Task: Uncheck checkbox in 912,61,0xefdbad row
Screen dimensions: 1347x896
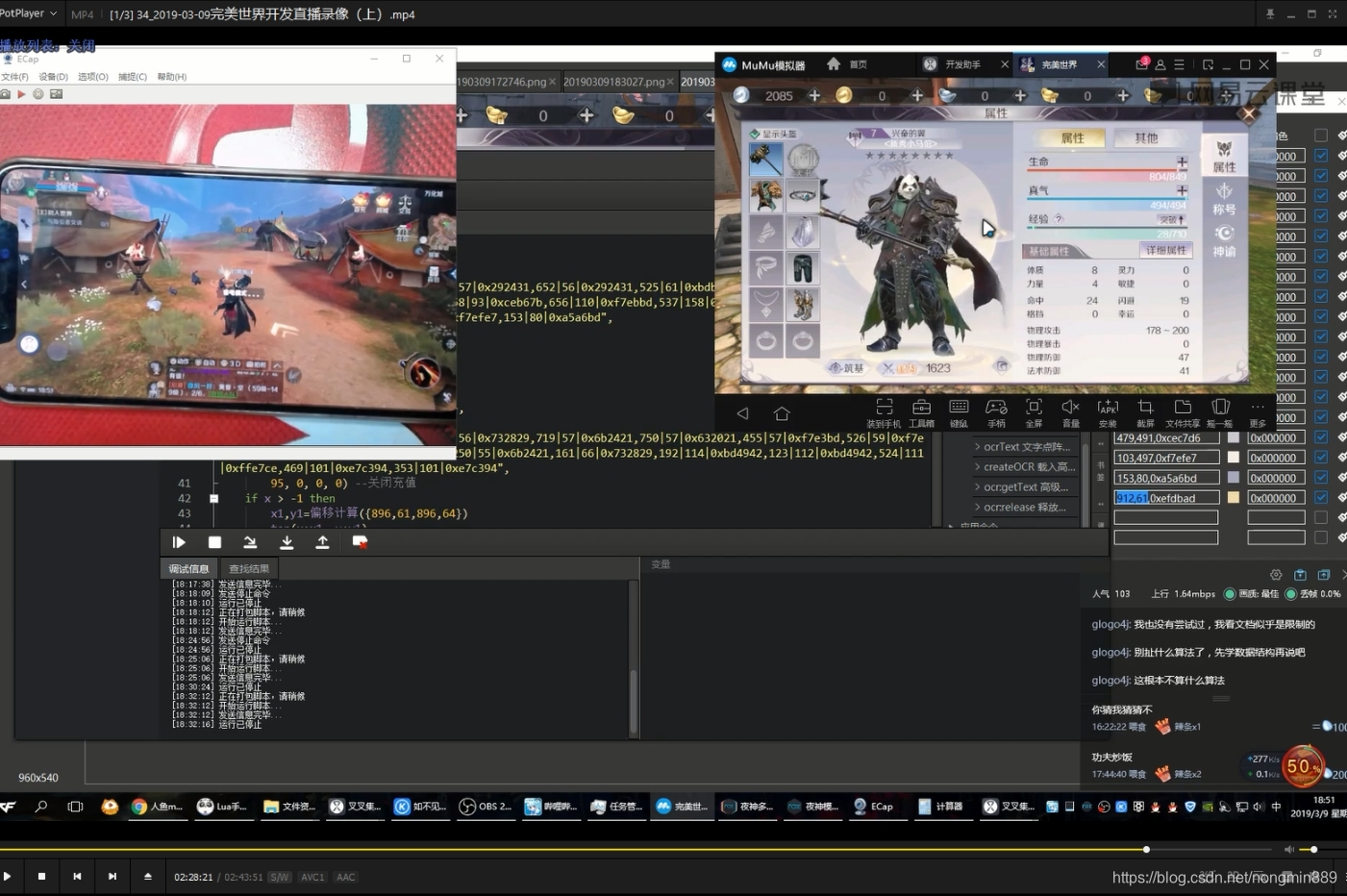Action: coord(1321,498)
